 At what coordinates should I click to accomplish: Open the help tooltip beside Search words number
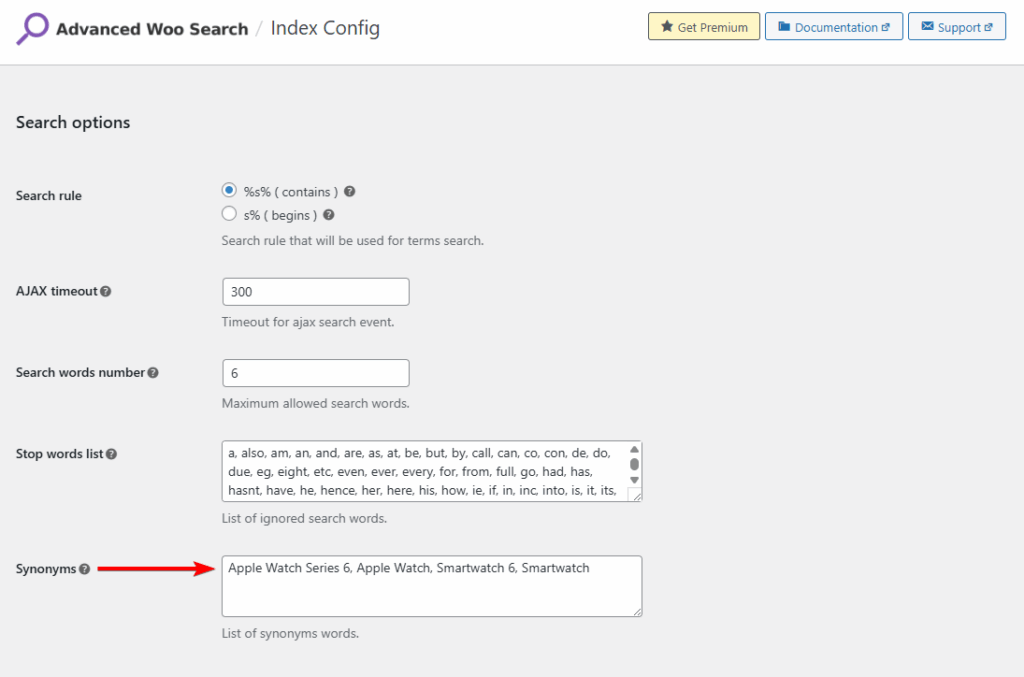[x=152, y=372]
